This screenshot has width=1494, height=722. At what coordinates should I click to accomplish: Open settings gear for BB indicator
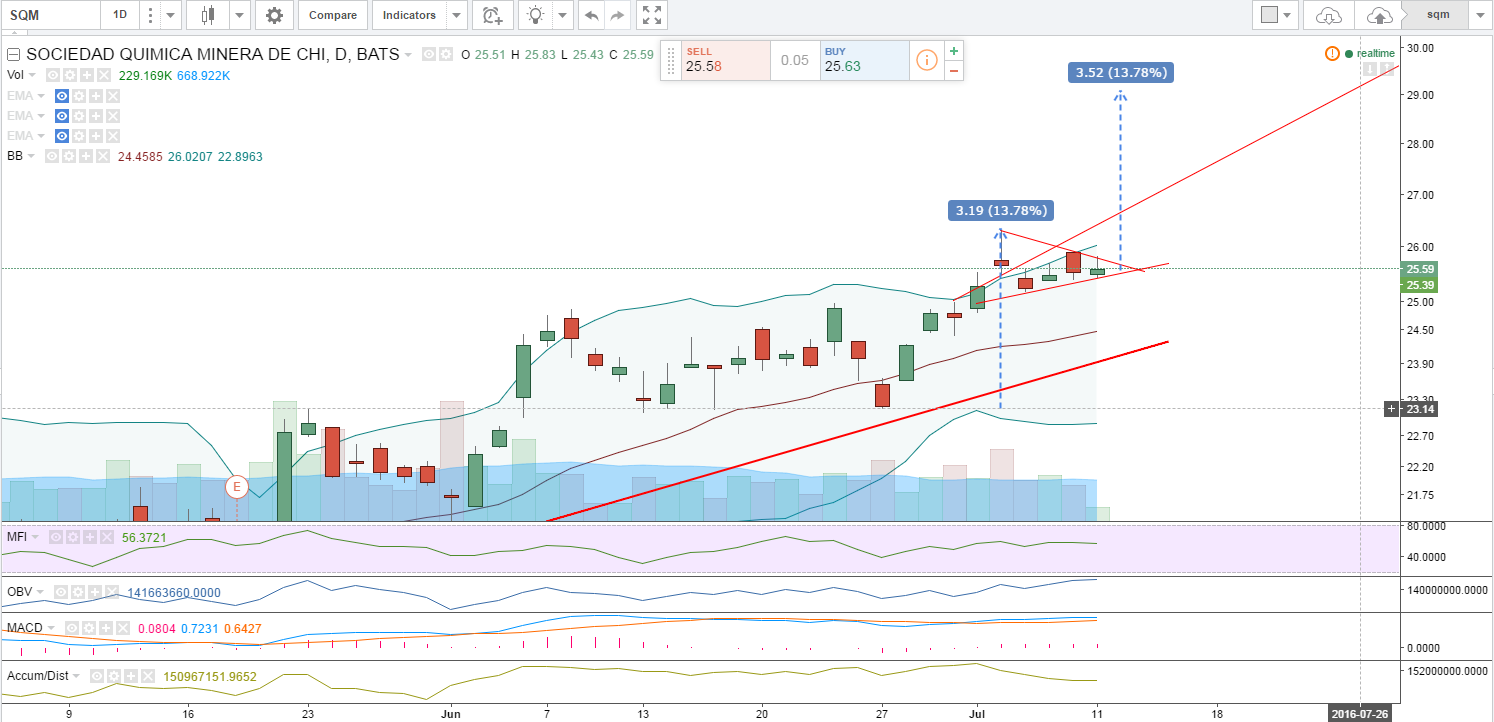point(68,156)
